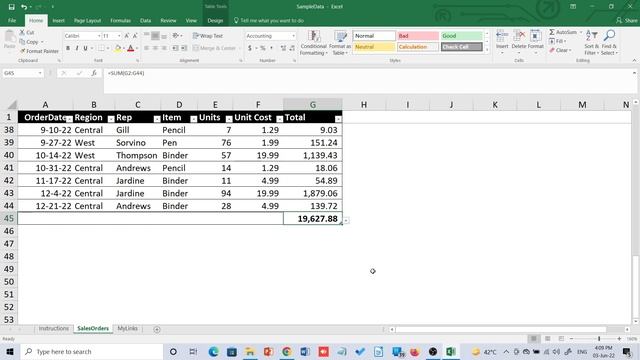Screen dimensions: 640x360
Task: Click the Accounting dollar format icon
Action: pyautogui.click(x=250, y=48)
